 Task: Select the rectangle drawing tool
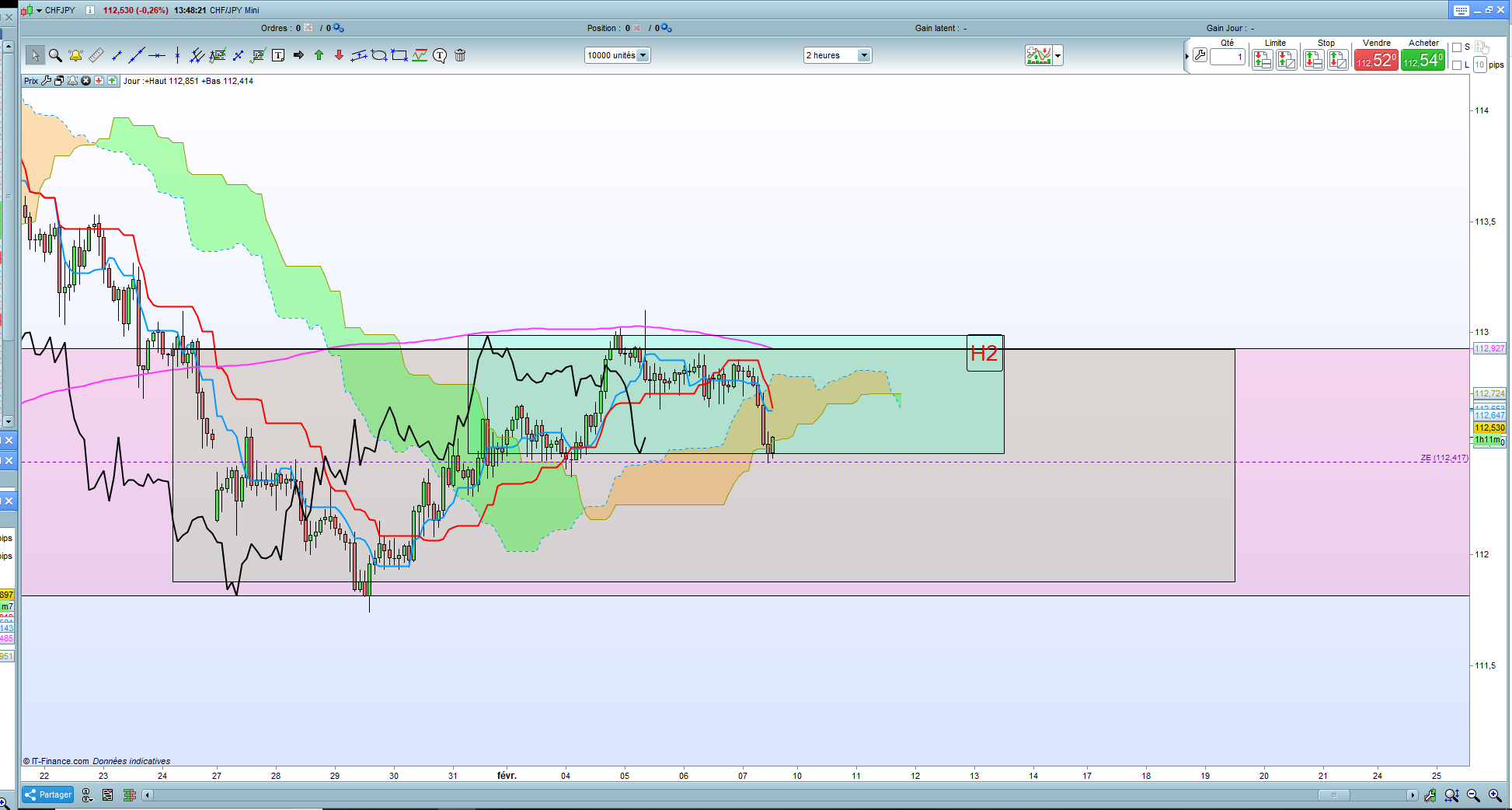pyautogui.click(x=399, y=55)
